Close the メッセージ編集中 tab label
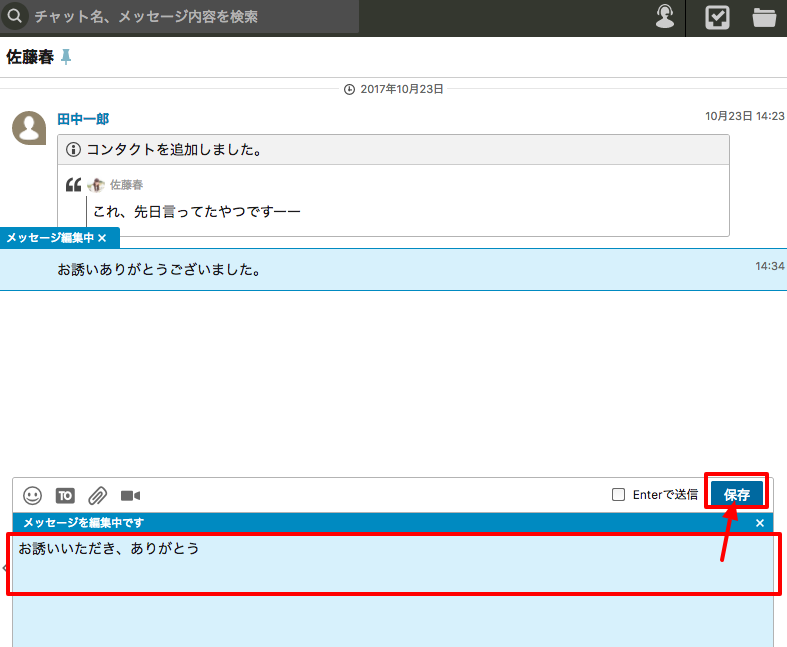 click(102, 238)
